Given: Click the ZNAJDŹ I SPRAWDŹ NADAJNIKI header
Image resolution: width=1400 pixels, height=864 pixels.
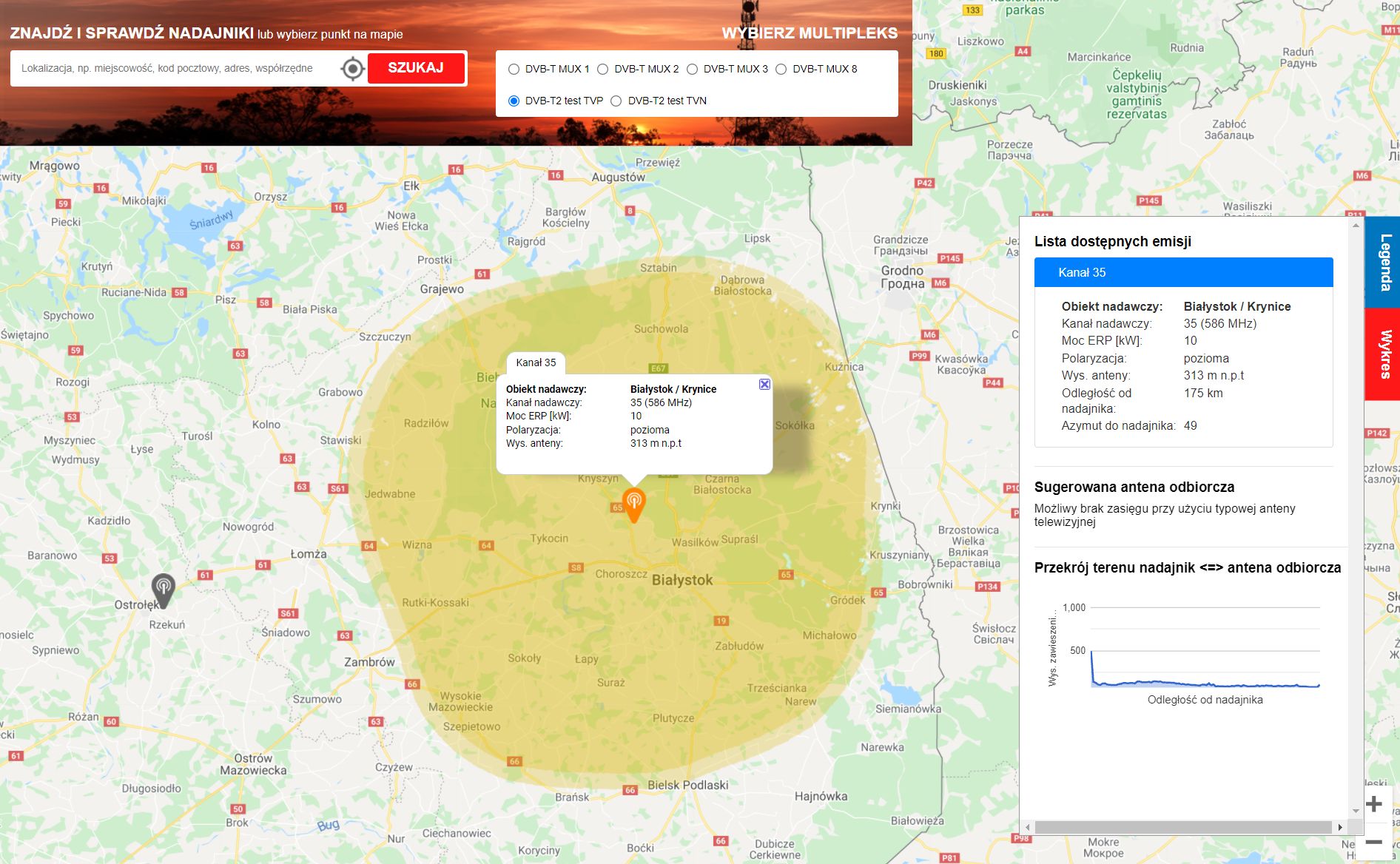Looking at the screenshot, I should 129,31.
